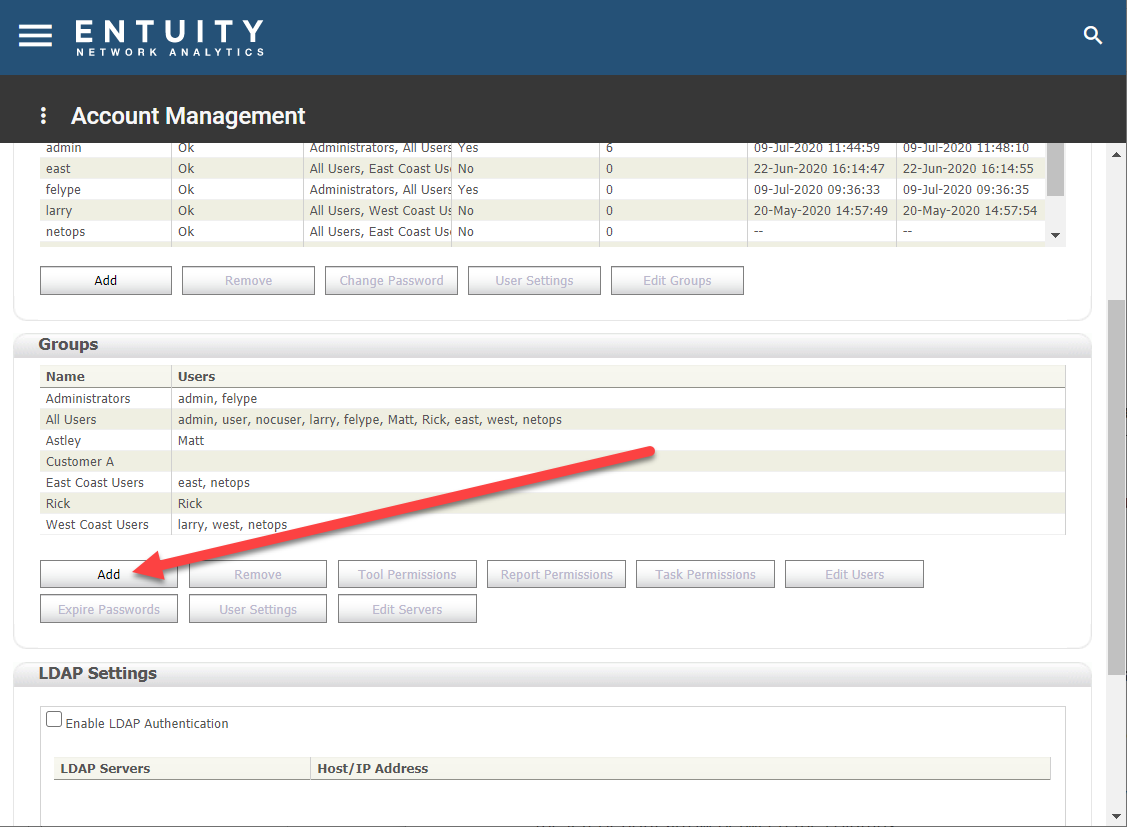Open the hamburger navigation menu

35,35
